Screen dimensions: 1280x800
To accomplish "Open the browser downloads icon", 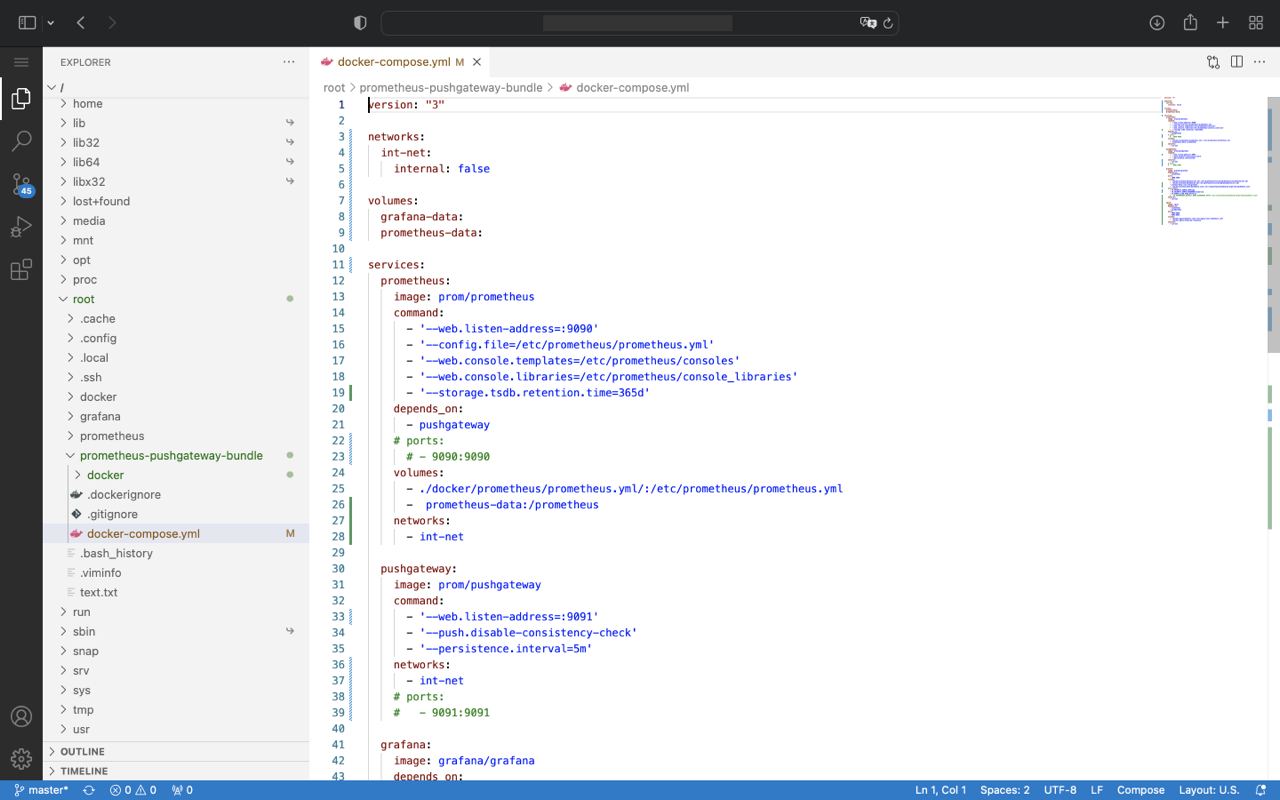I will (x=1157, y=22).
